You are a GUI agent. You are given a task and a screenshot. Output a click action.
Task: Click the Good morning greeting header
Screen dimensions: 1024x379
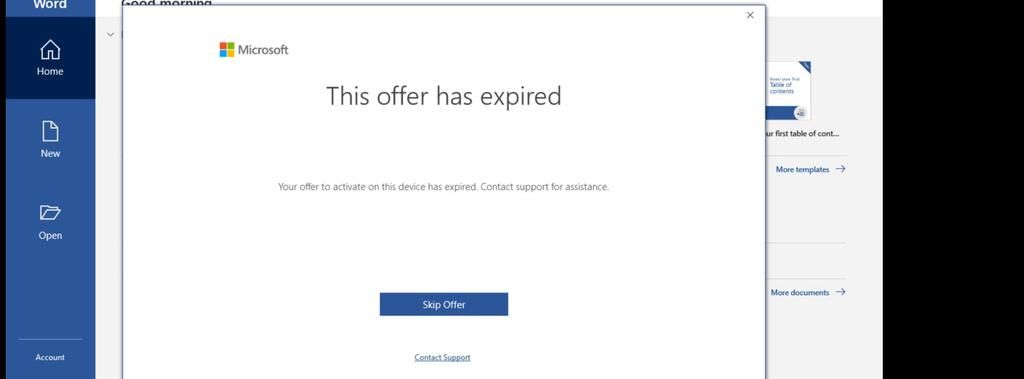[x=167, y=4]
